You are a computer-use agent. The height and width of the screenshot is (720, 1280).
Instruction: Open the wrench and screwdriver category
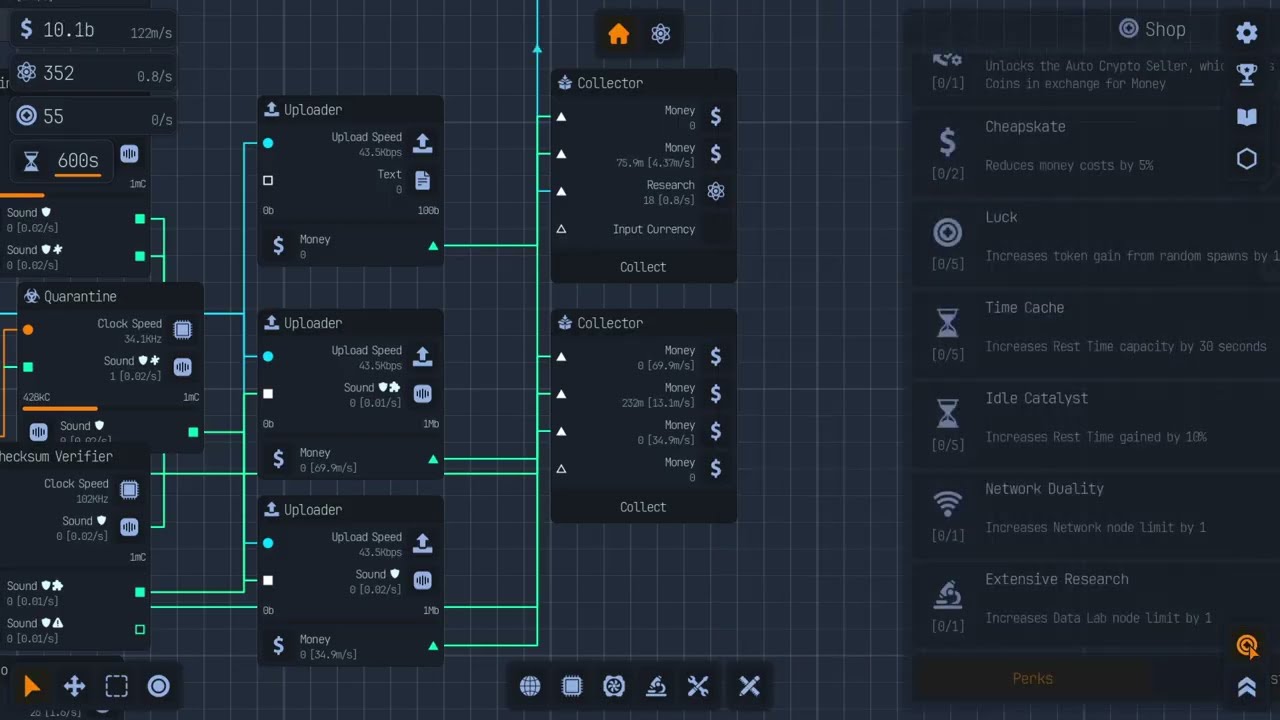(698, 686)
